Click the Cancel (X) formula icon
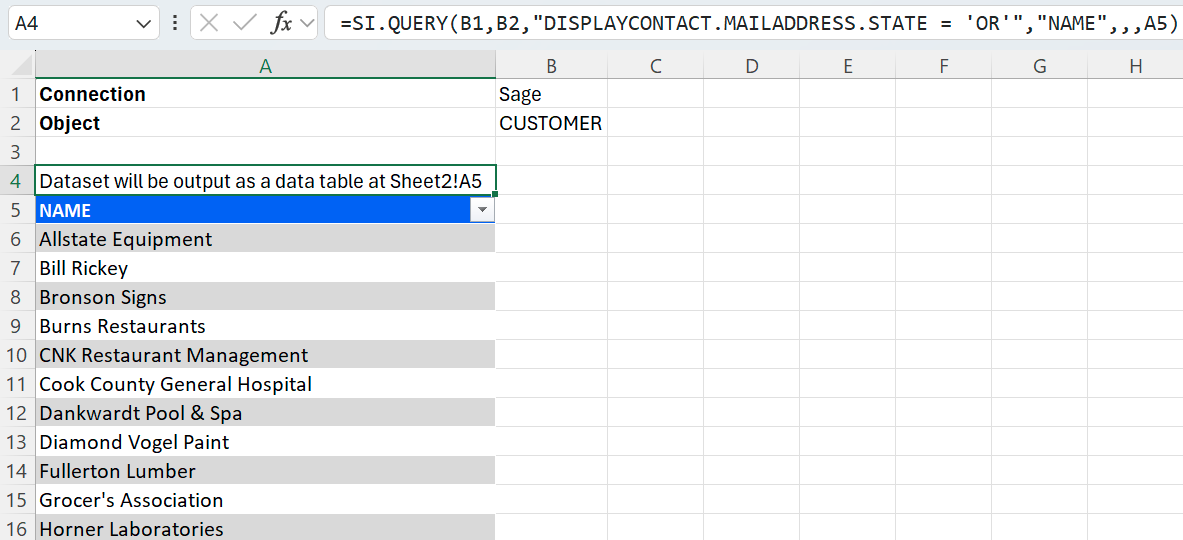This screenshot has height=540, width=1183. coord(209,23)
